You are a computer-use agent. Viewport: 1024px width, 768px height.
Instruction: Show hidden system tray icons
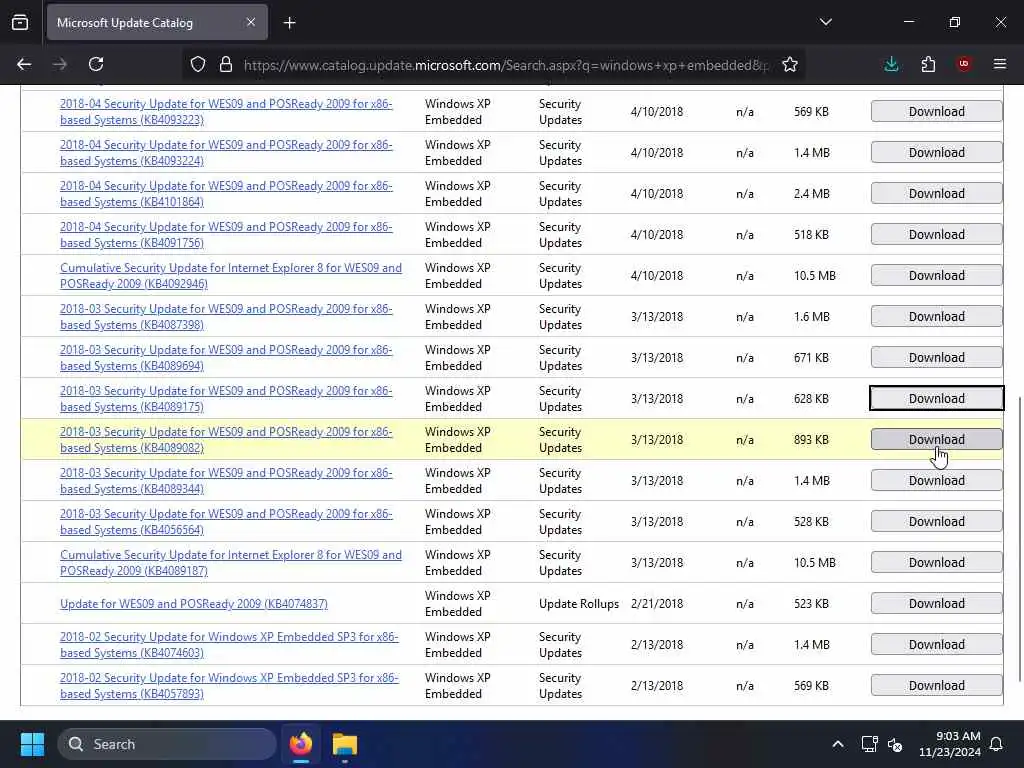838,744
